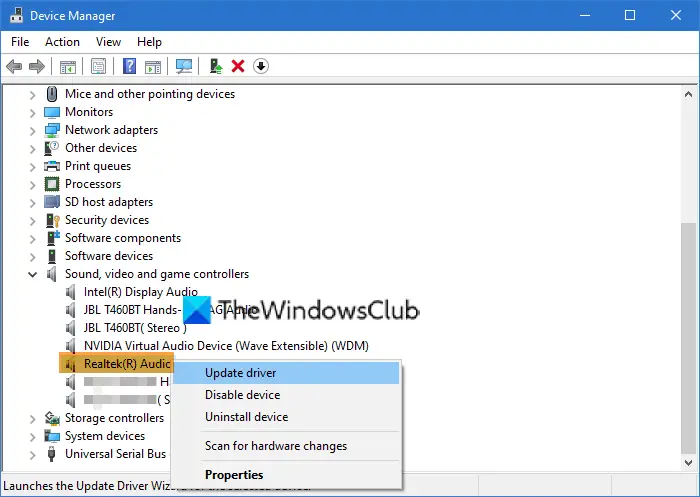This screenshot has height=497, width=700.
Task: Click the SD host adapters icon
Action: point(52,202)
